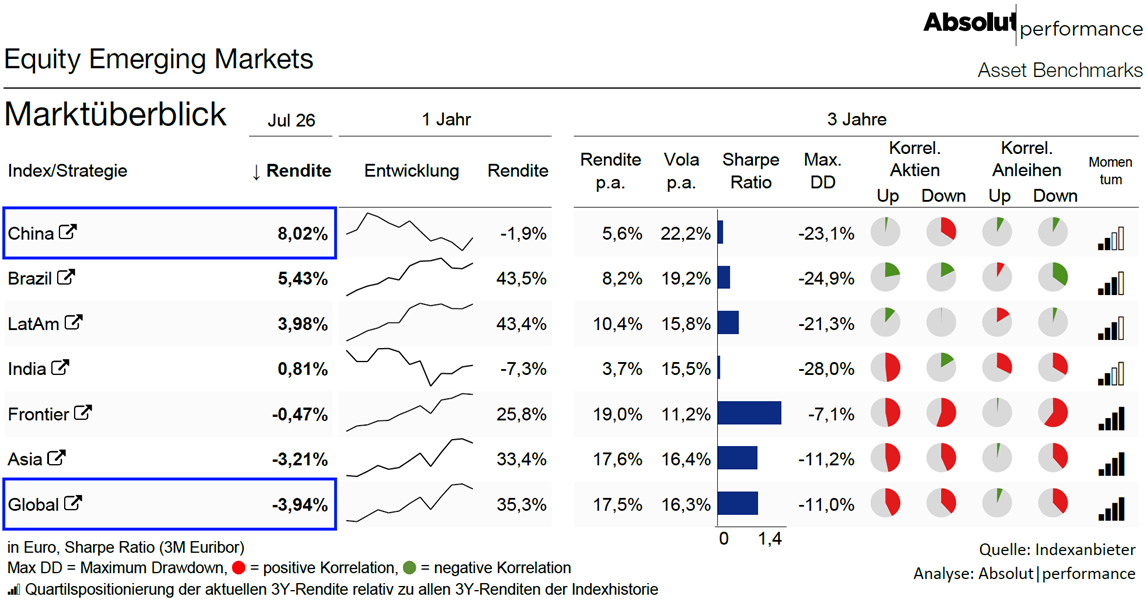The width and height of the screenshot is (1147, 600).
Task: Select the Sharpe Ratio column header
Action: [x=751, y=170]
